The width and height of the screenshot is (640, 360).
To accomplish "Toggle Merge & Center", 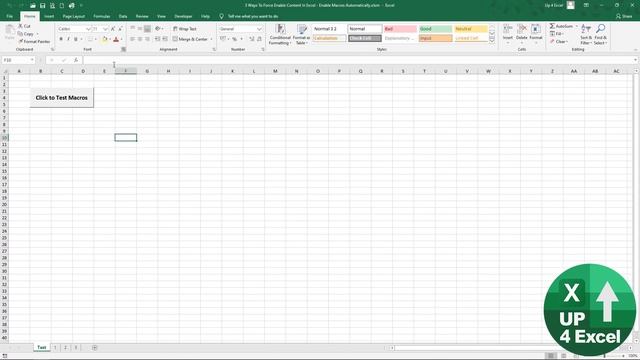I will point(190,39).
